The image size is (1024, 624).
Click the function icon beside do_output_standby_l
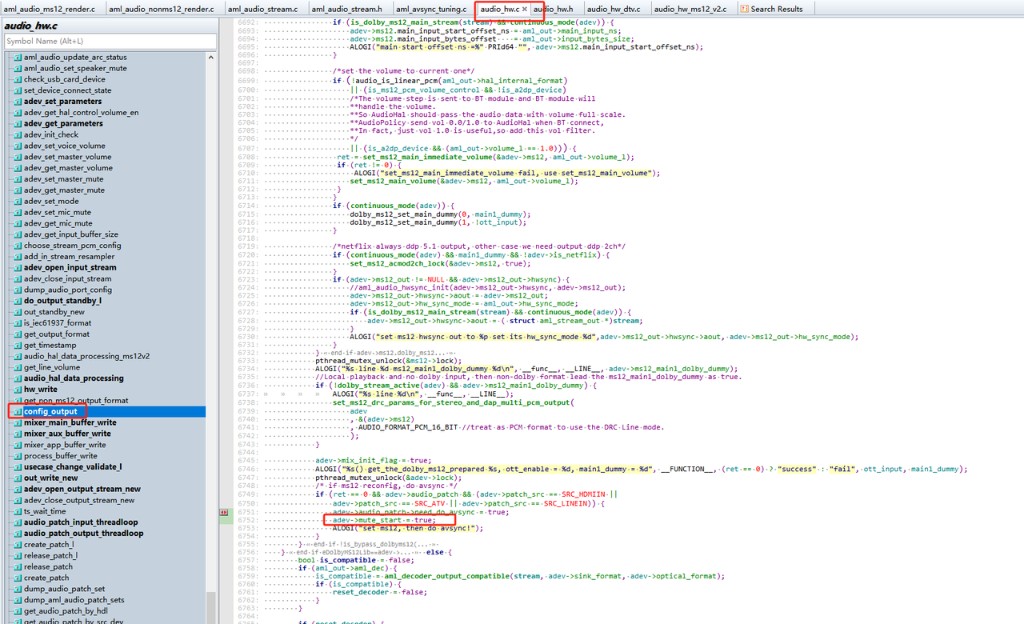pyautogui.click(x=18, y=302)
